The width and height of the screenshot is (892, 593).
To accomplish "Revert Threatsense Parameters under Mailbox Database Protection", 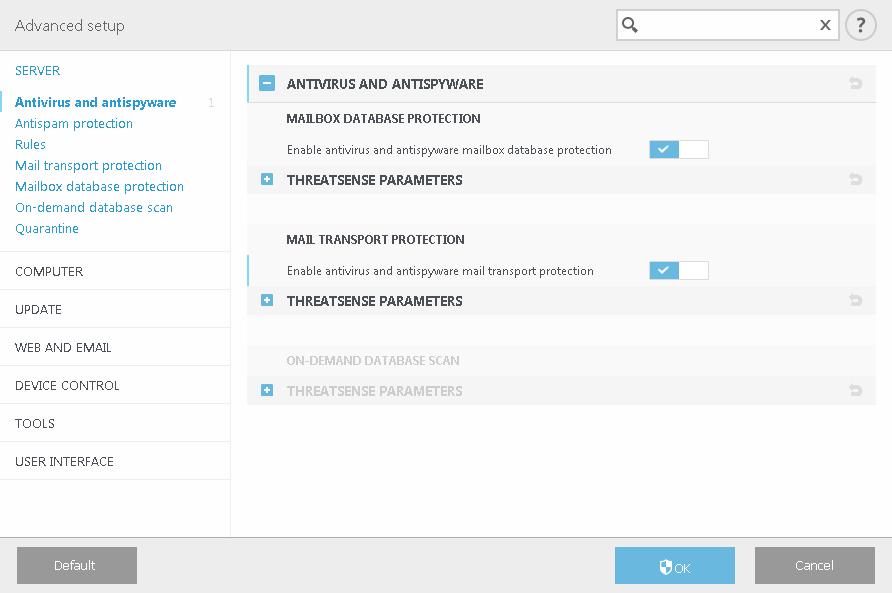I will point(856,180).
